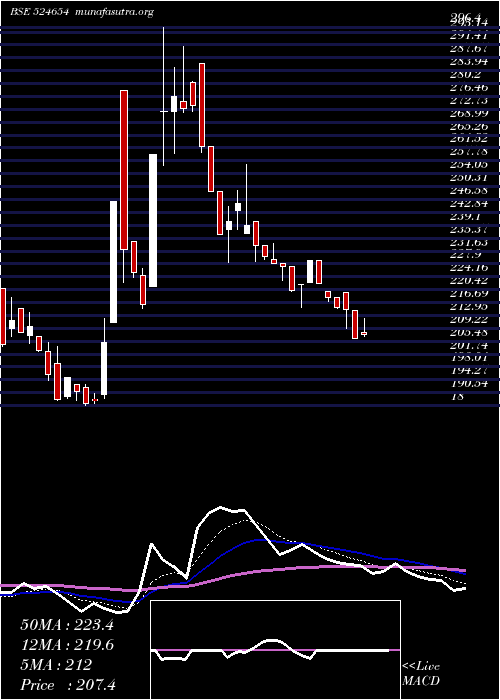The height and width of the screenshot is (700, 500).
Task: Click the 209.22 price axis label
Action: [468, 319]
